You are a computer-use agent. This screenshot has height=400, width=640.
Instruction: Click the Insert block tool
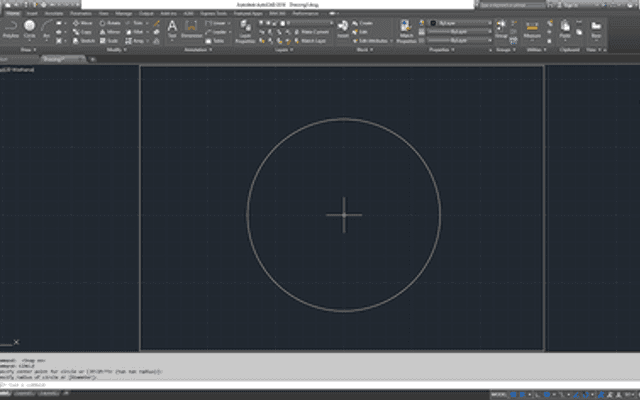[x=342, y=29]
